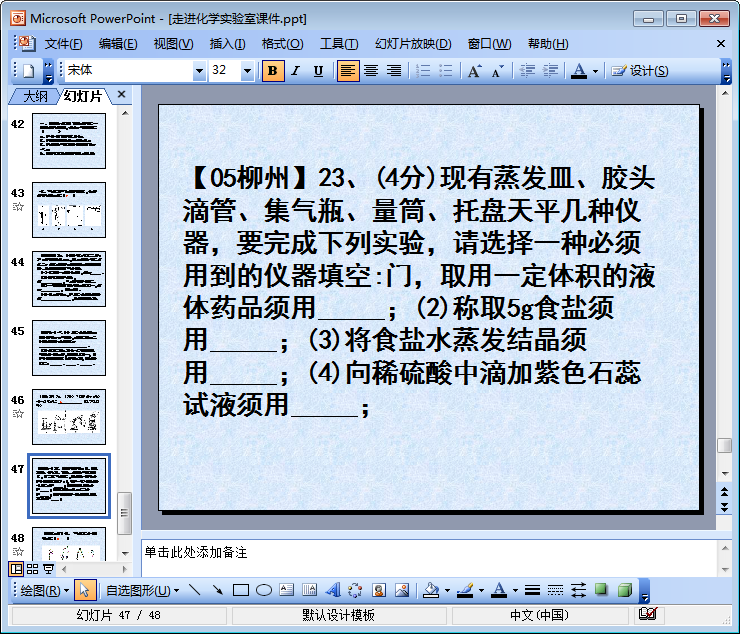
Task: Select slide 48 thumbnail
Action: click(x=69, y=544)
